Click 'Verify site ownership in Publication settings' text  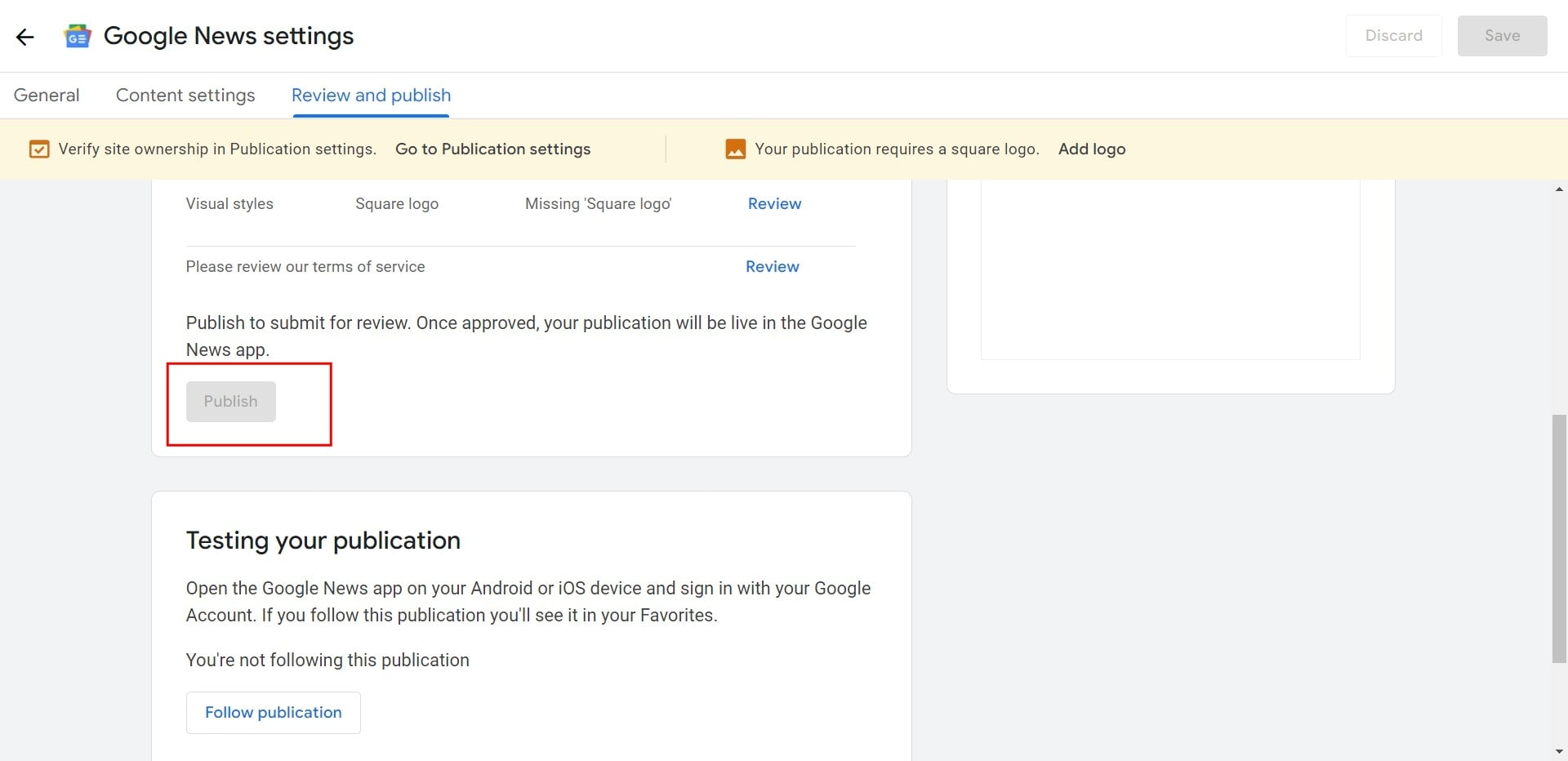(217, 149)
